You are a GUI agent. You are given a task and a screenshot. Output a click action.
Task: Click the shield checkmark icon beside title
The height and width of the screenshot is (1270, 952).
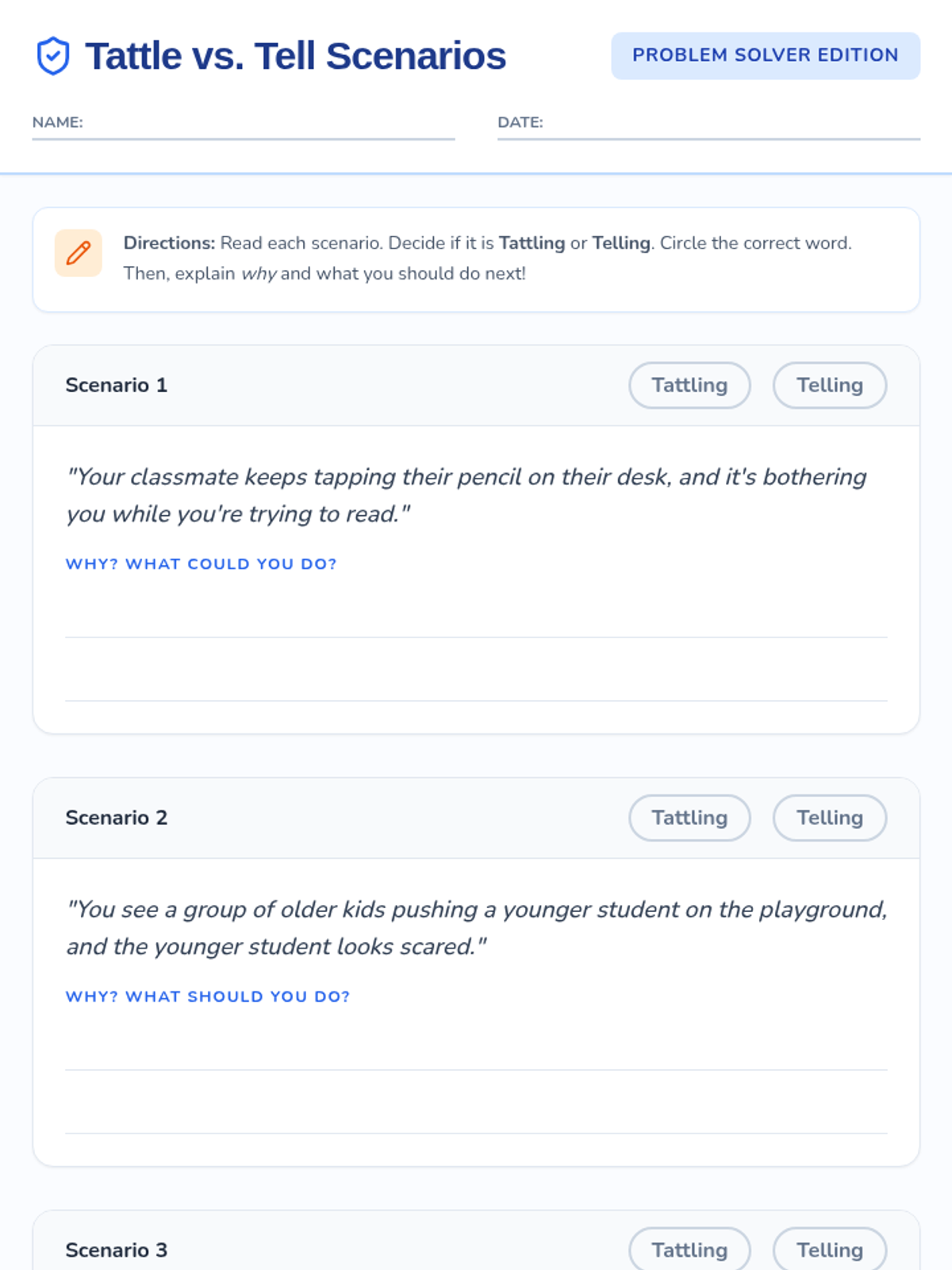coord(53,56)
